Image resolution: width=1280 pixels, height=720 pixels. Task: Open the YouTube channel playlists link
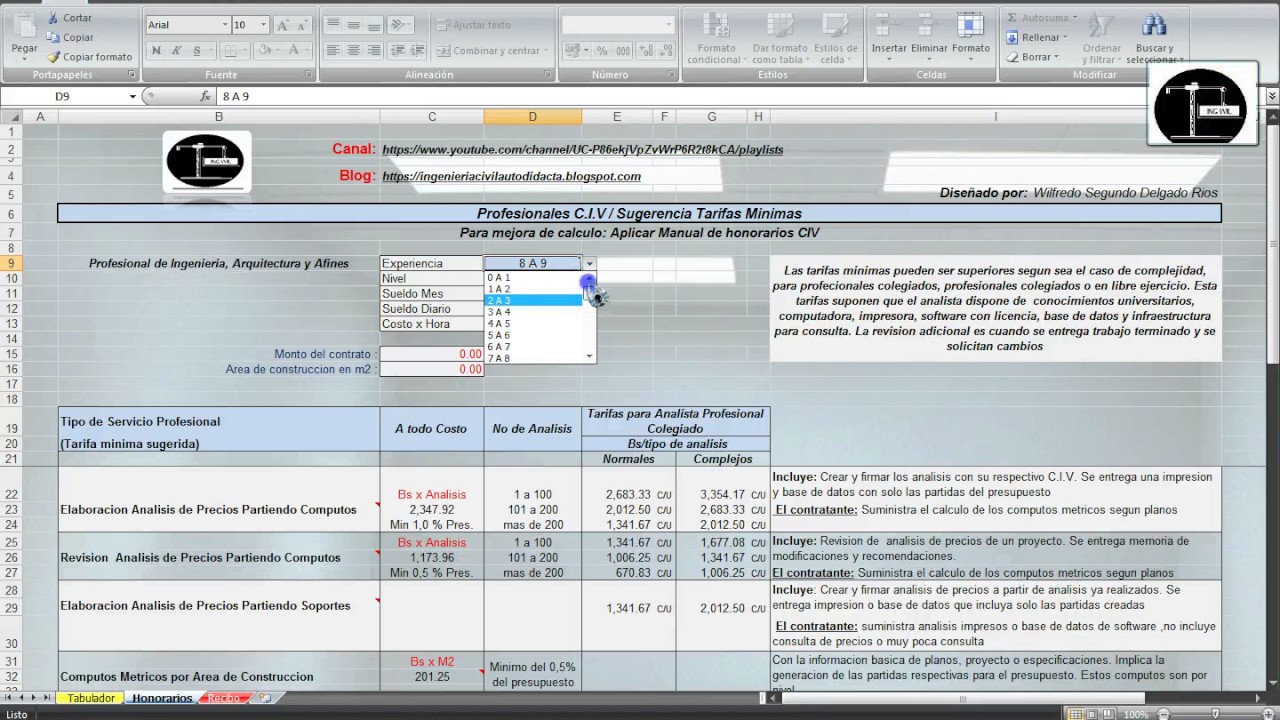(x=582, y=150)
